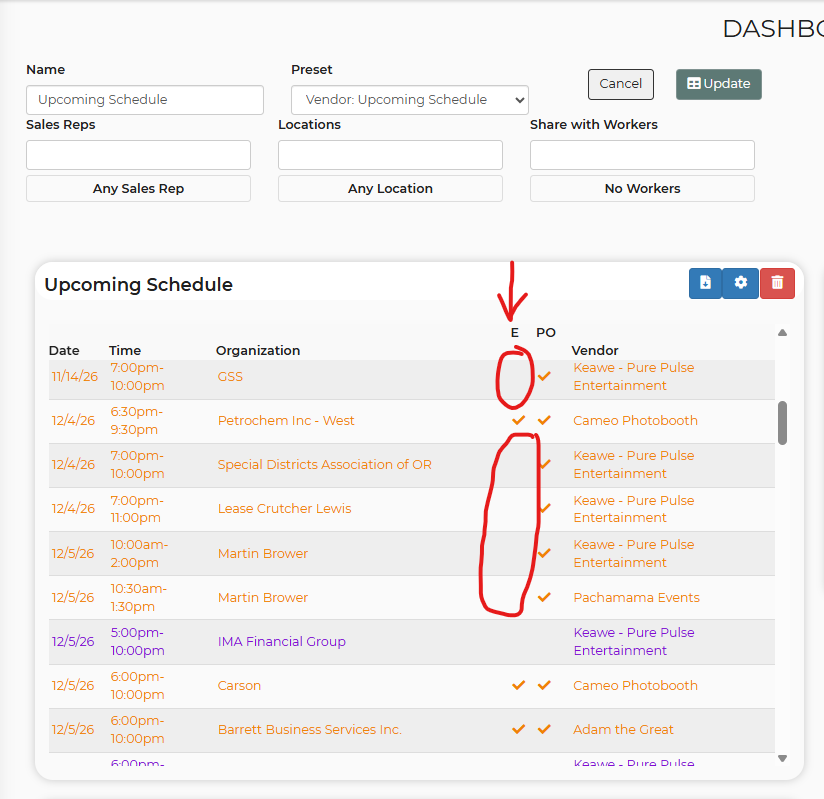Click the schedule list scrollbar thumb
Screen dimensions: 824x799
point(782,423)
